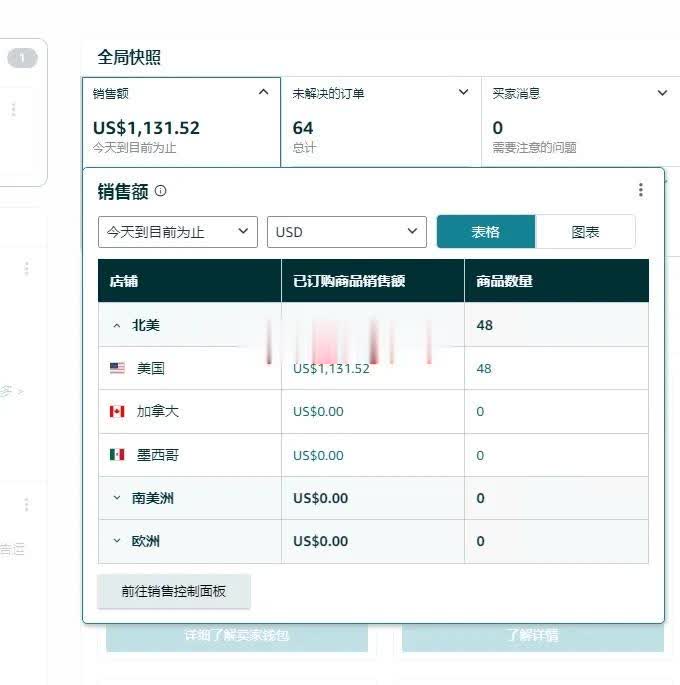Click the 已订购商品销售额 column header
The width and height of the screenshot is (680, 685).
373,281
